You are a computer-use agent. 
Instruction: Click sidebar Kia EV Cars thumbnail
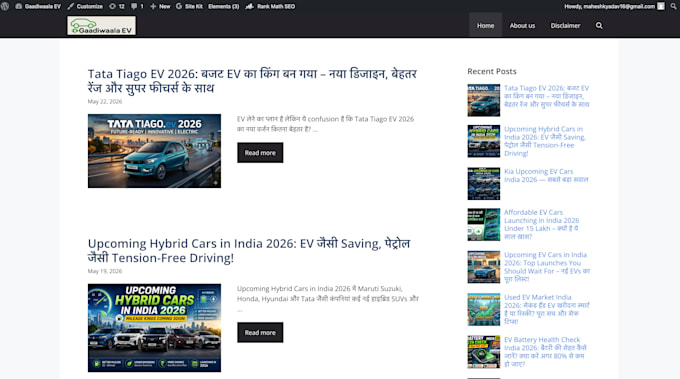pyautogui.click(x=484, y=183)
